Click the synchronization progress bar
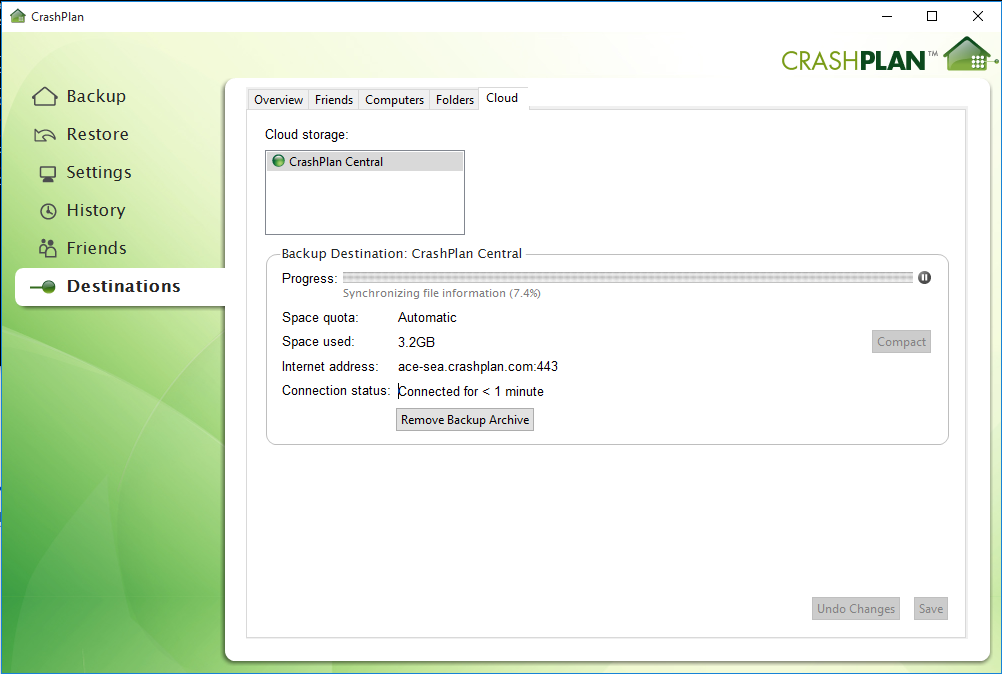Image resolution: width=1002 pixels, height=674 pixels. tap(628, 277)
